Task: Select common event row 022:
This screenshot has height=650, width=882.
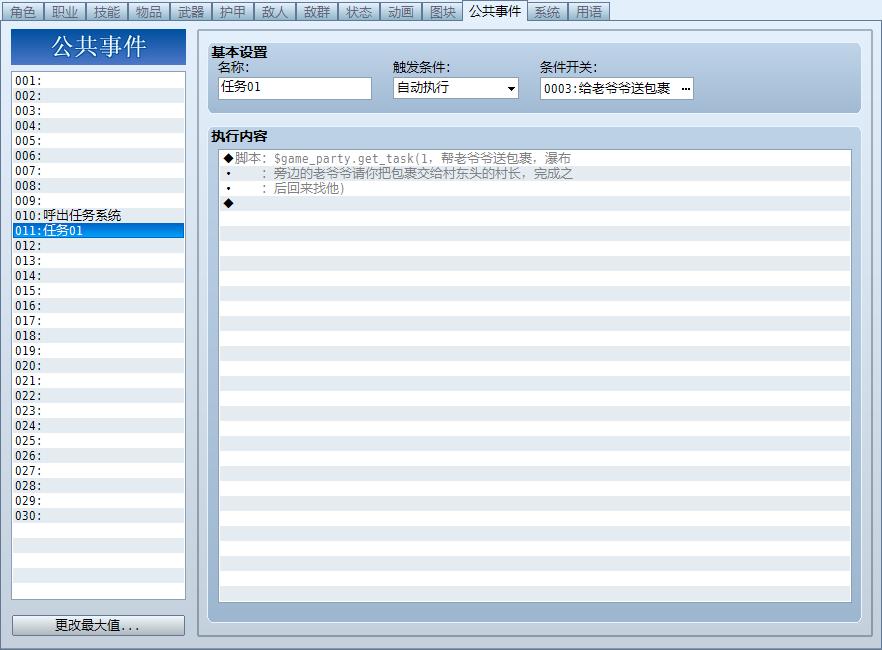Action: tap(98, 395)
